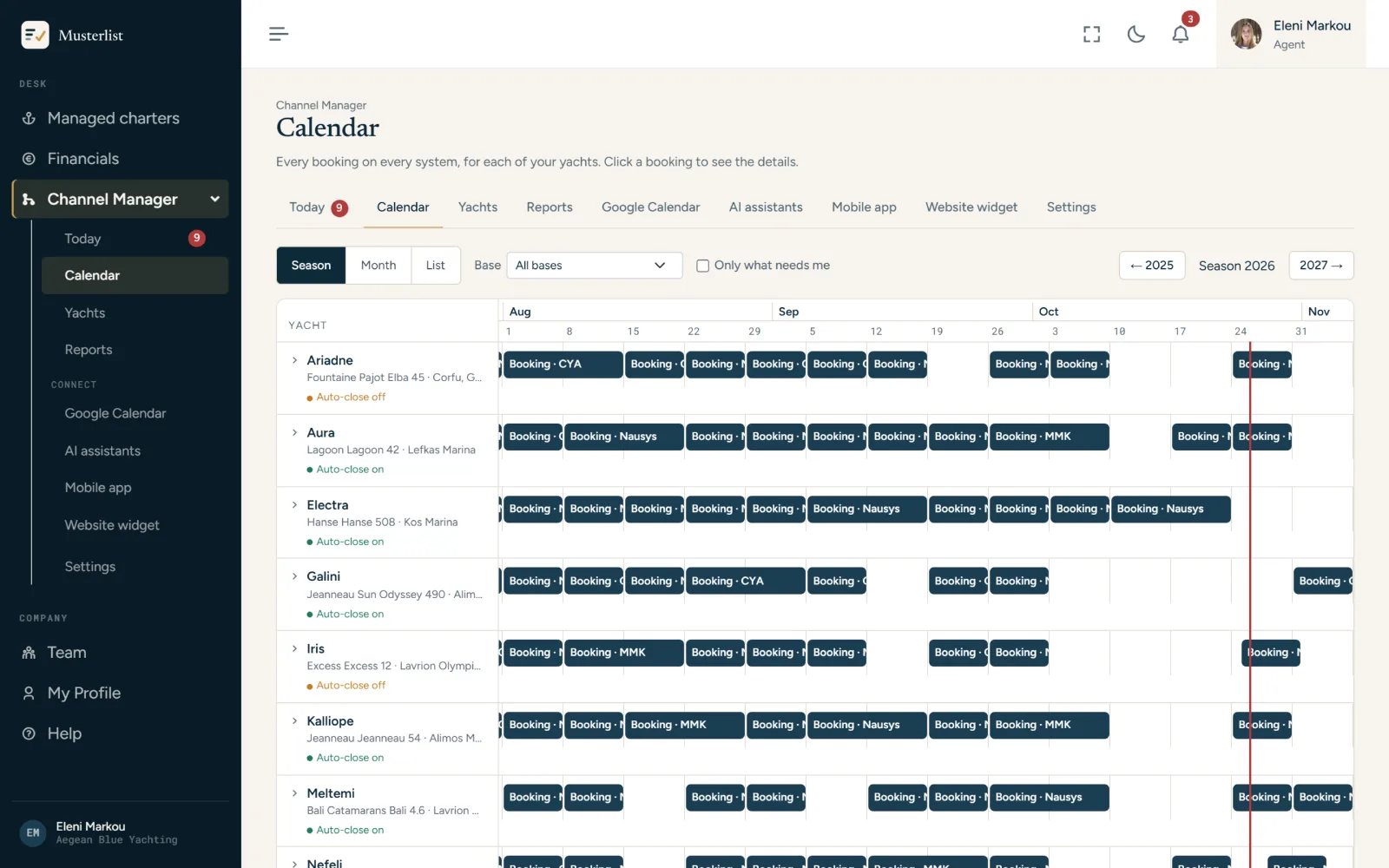Enter fullscreen mode icon
The width and height of the screenshot is (1389, 868).
click(1091, 34)
